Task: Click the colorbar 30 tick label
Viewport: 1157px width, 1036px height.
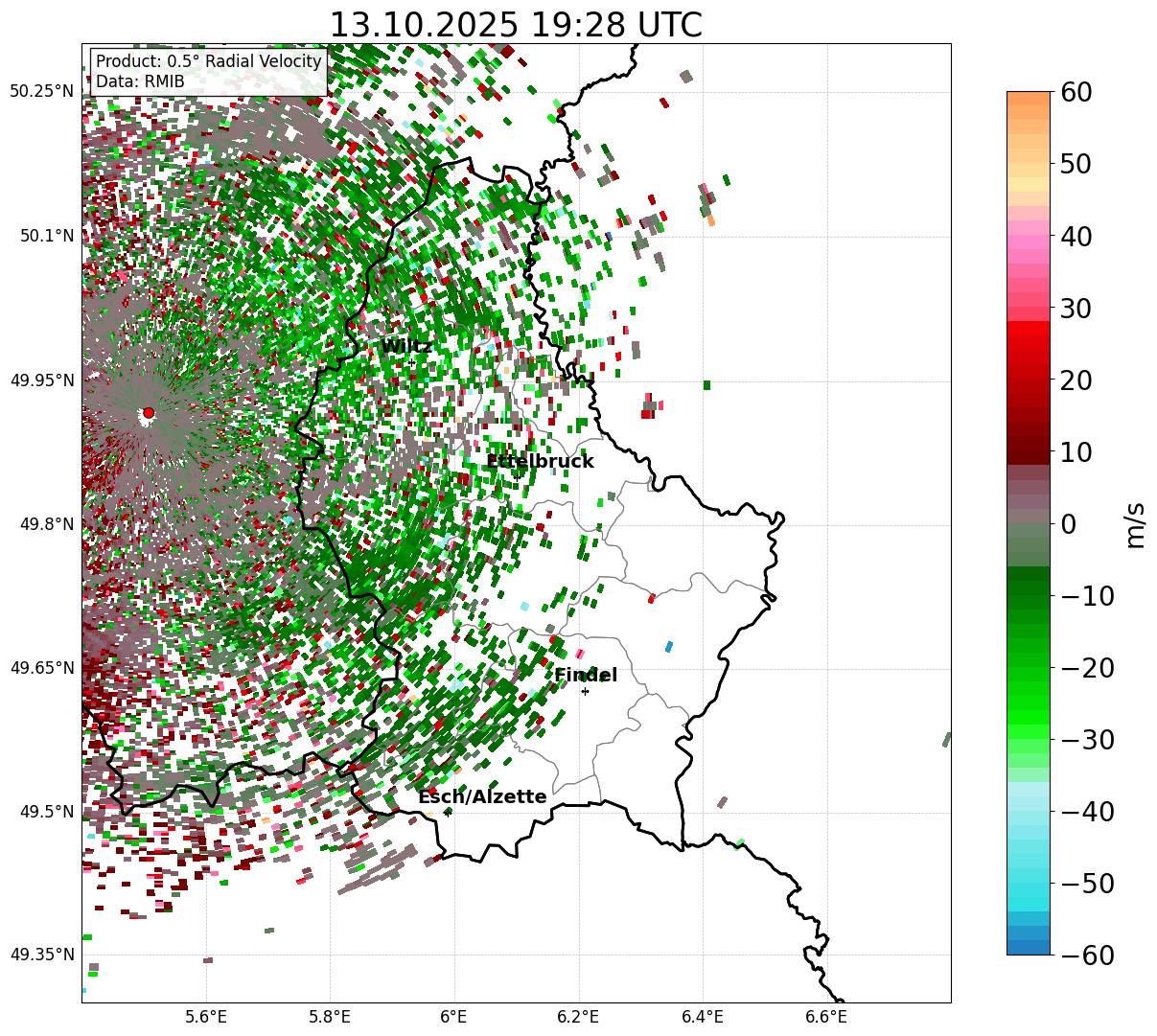Action: (x=1076, y=309)
